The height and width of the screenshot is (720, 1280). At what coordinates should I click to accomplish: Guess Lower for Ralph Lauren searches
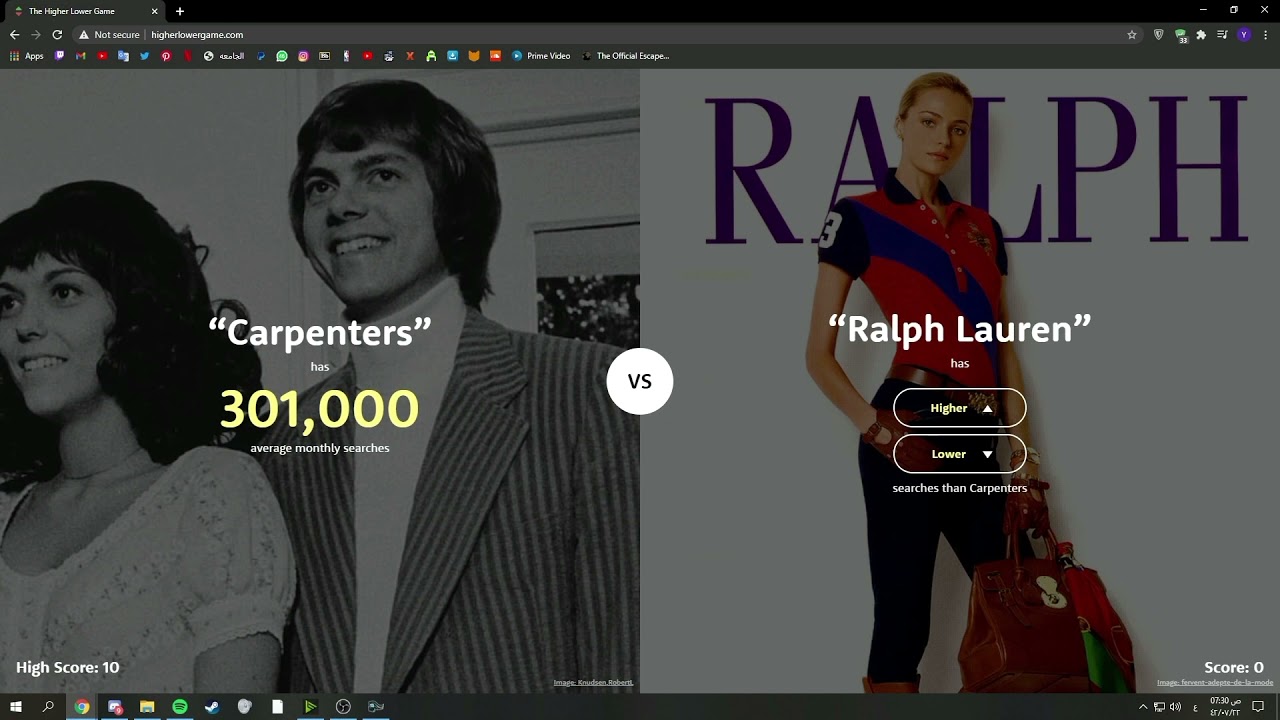959,454
